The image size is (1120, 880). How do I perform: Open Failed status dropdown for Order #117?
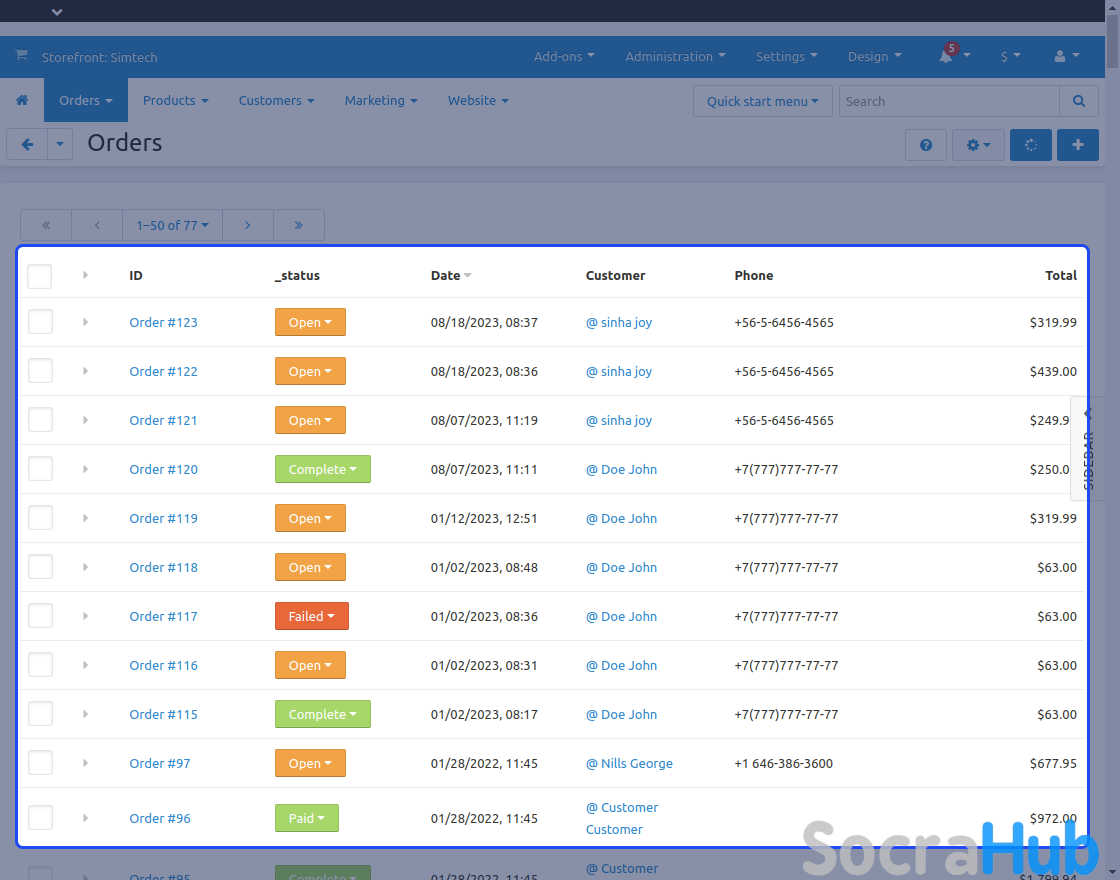click(x=311, y=616)
